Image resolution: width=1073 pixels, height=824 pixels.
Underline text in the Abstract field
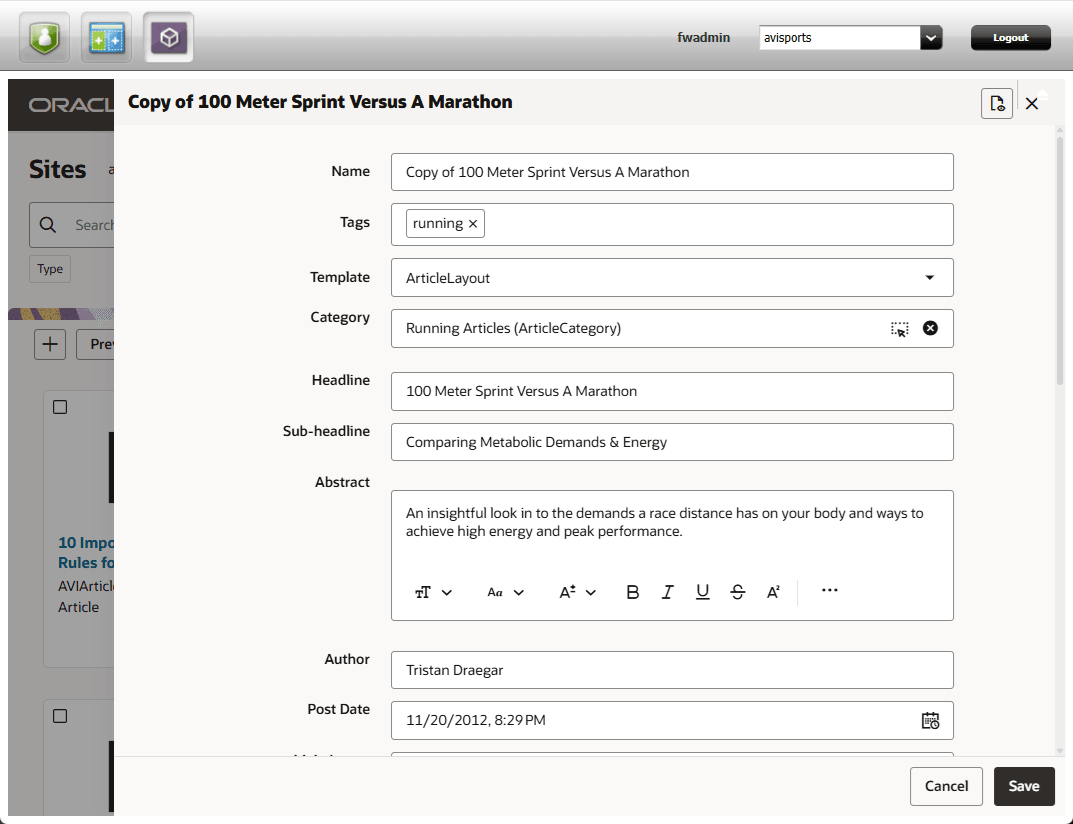[702, 591]
